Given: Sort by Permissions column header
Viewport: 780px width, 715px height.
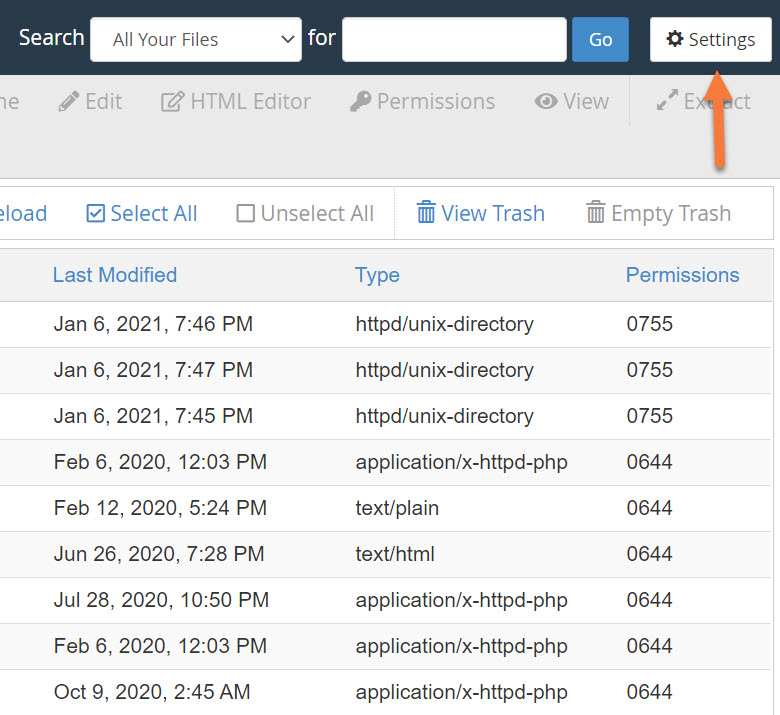Looking at the screenshot, I should click(682, 275).
